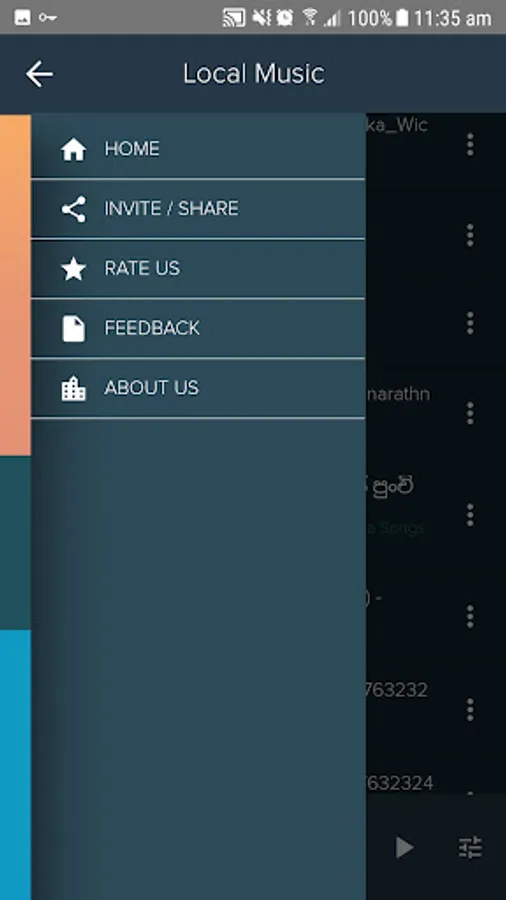This screenshot has width=506, height=900.
Task: Tap the orange color panel at left
Action: tap(15, 285)
